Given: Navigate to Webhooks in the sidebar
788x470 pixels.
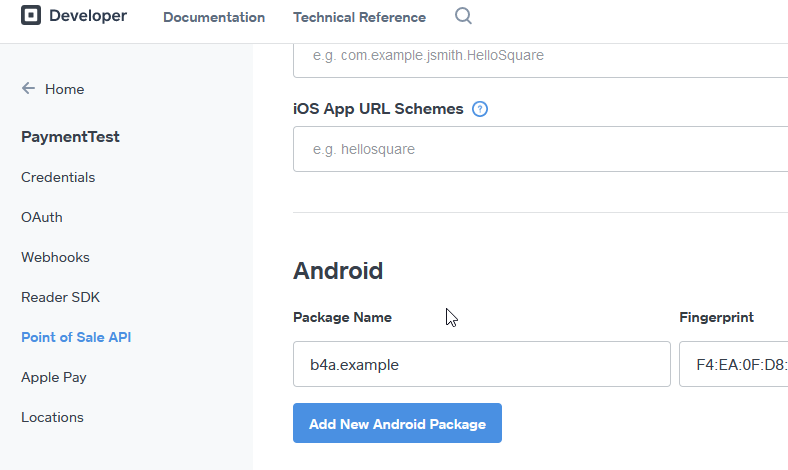Looking at the screenshot, I should click(x=55, y=257).
